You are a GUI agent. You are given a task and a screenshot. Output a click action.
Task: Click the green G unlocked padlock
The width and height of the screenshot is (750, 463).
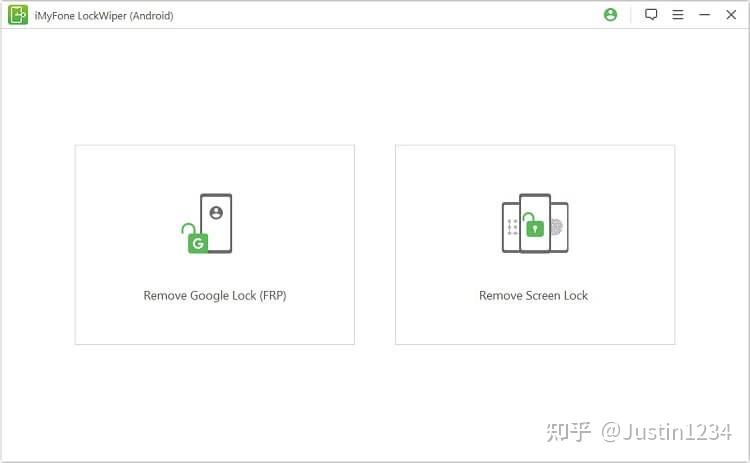coord(196,240)
